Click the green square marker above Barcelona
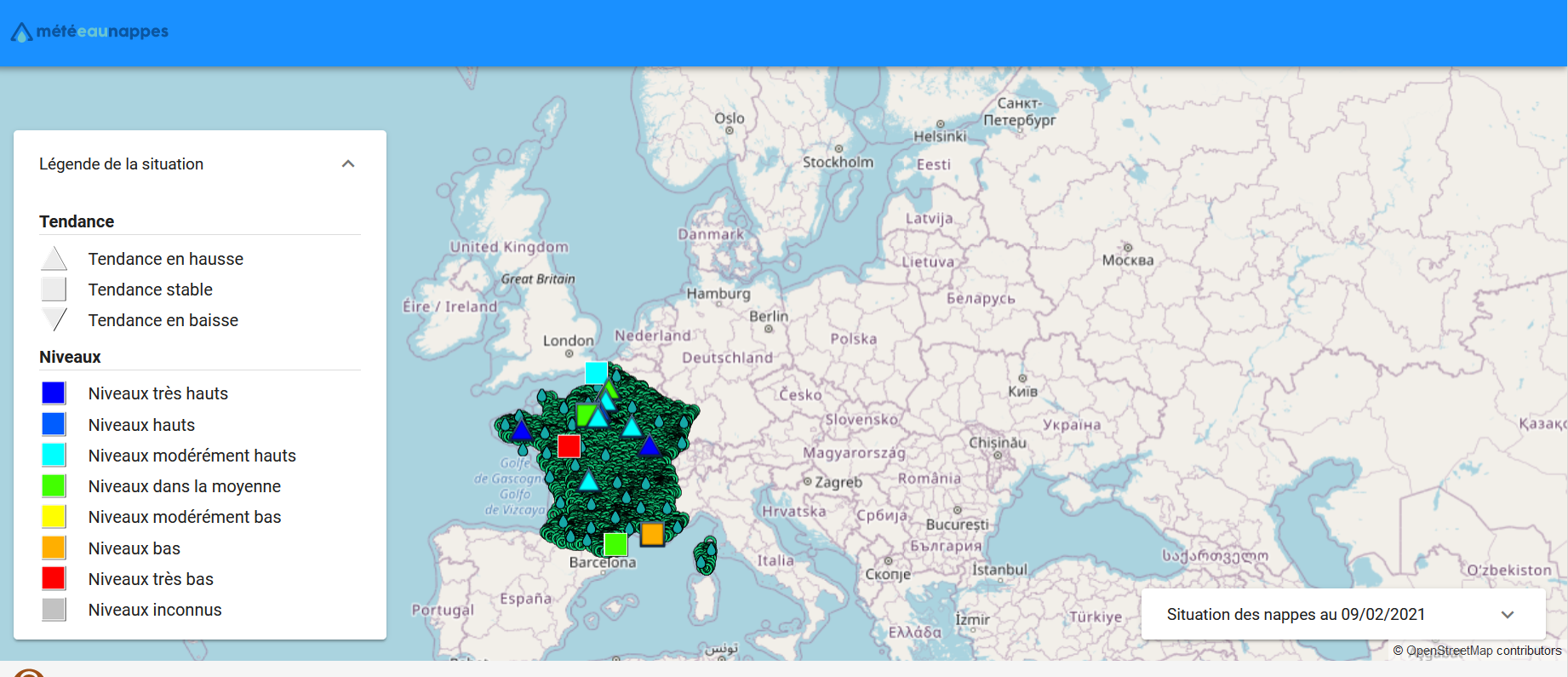This screenshot has width=1568, height=677. coord(615,543)
